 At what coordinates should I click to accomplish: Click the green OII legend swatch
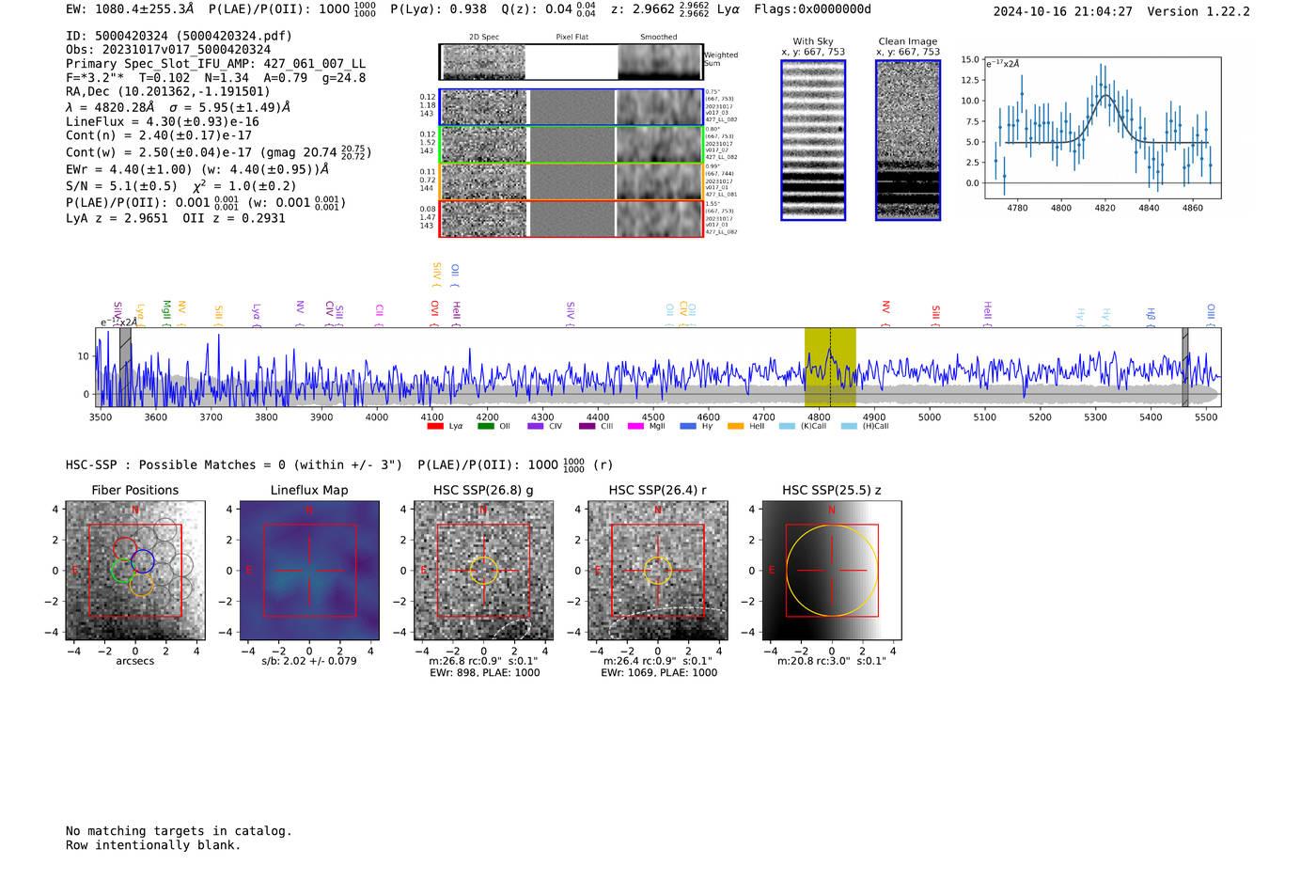point(486,426)
